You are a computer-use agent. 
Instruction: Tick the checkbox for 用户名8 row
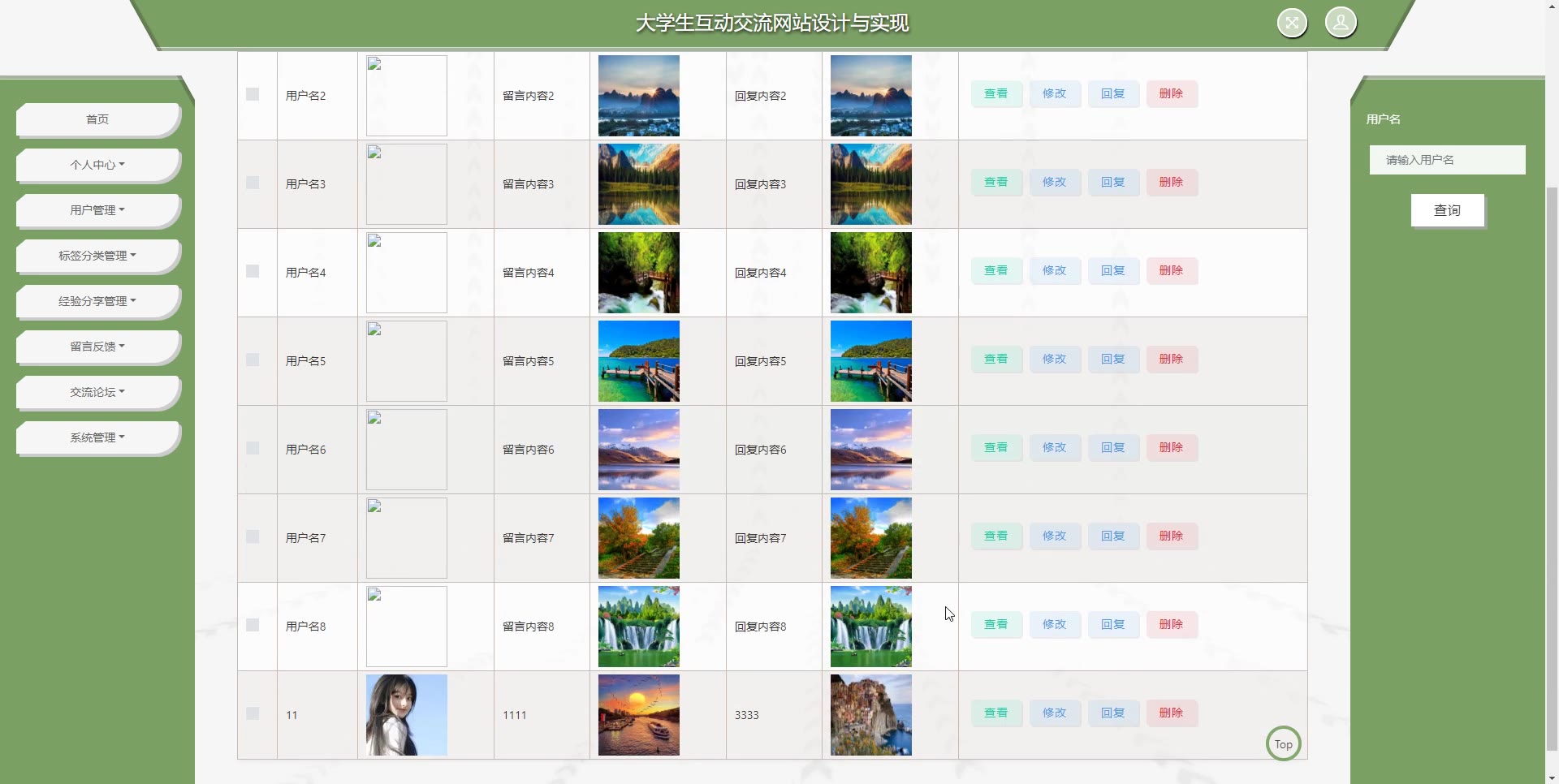253,625
